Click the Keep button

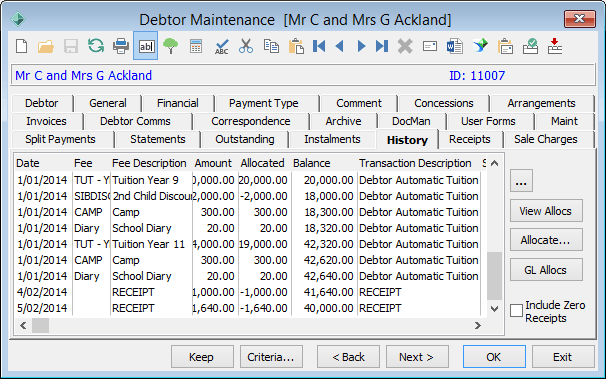point(202,357)
